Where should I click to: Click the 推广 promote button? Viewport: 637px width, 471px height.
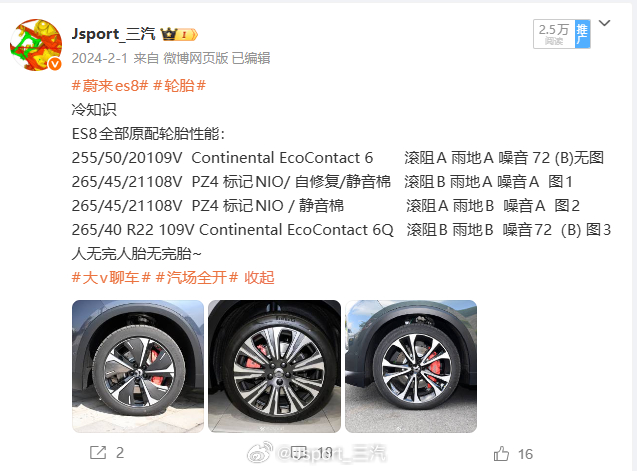point(582,34)
